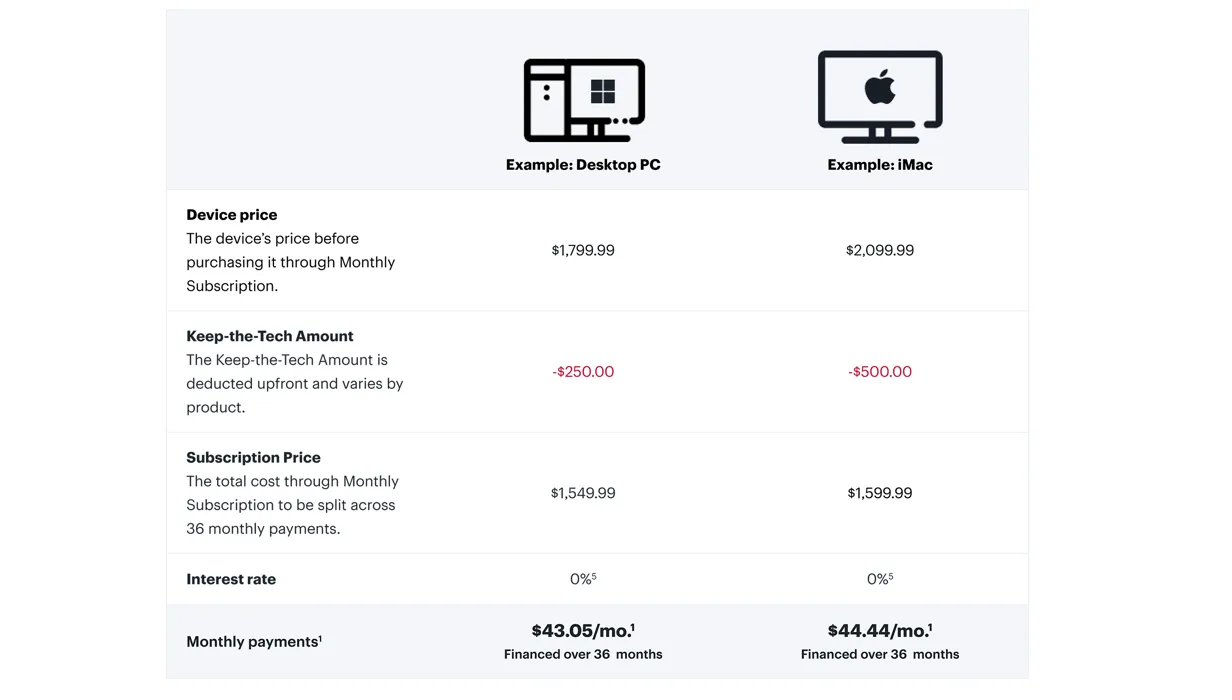Click the Desktop PC Windows icon
Image resolution: width=1232 pixels, height=700 pixels.
[x=584, y=100]
